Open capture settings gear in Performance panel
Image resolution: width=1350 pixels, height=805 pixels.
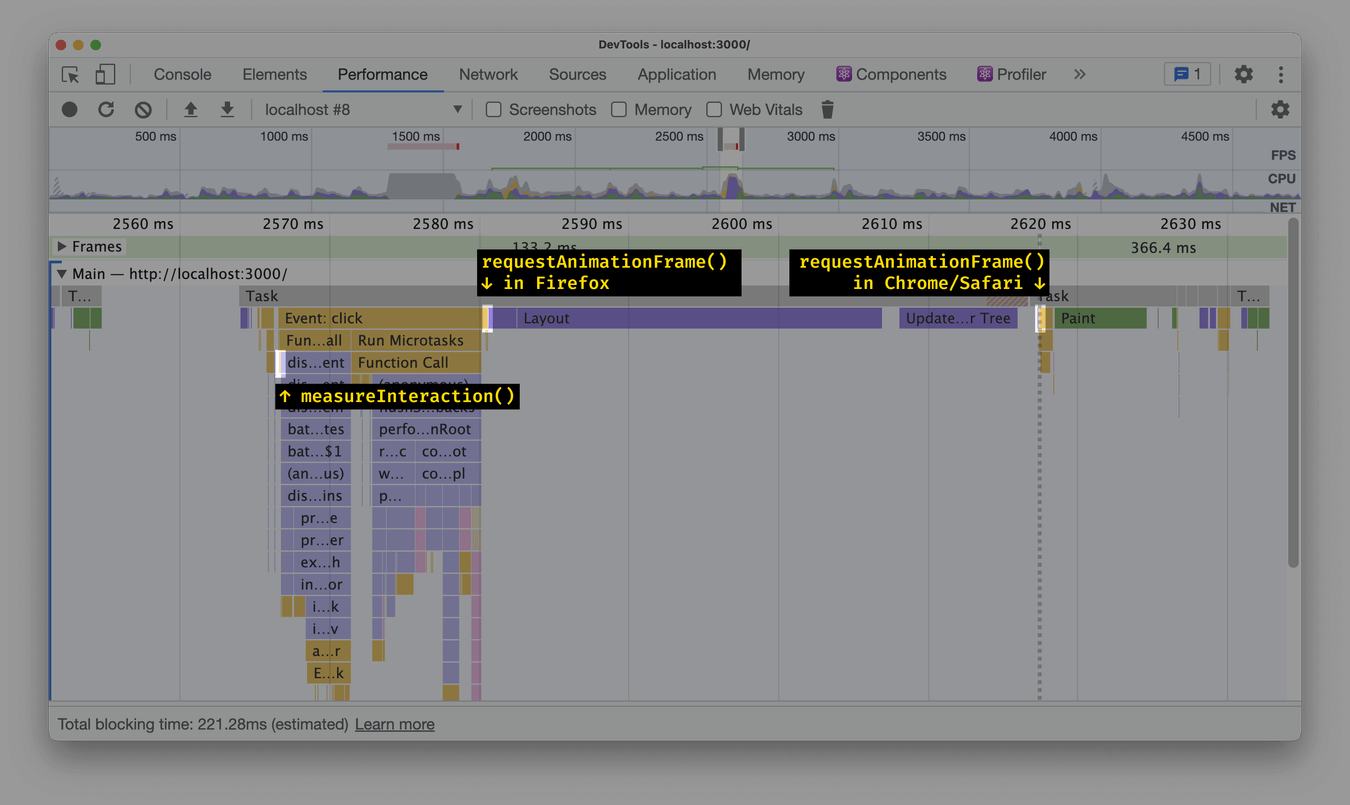click(1281, 109)
